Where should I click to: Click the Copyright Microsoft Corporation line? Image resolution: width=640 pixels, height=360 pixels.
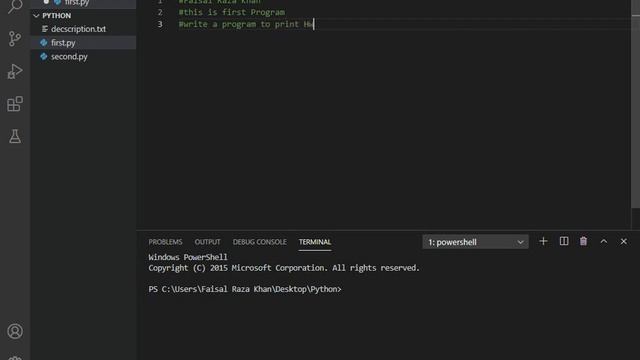click(x=284, y=268)
